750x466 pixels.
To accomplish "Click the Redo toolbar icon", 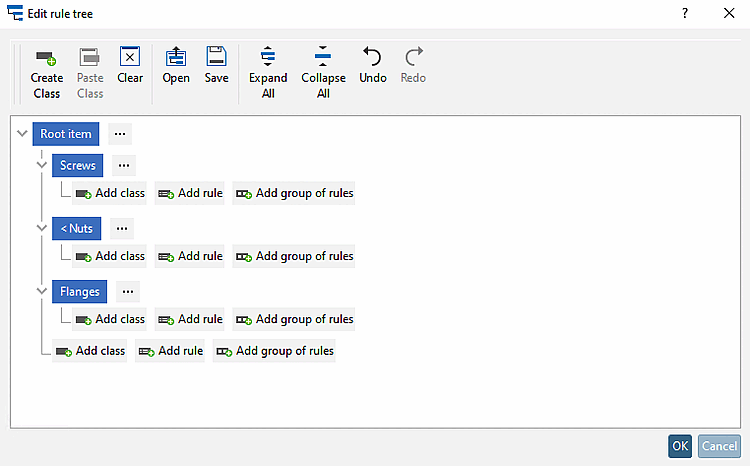I will click(x=413, y=65).
